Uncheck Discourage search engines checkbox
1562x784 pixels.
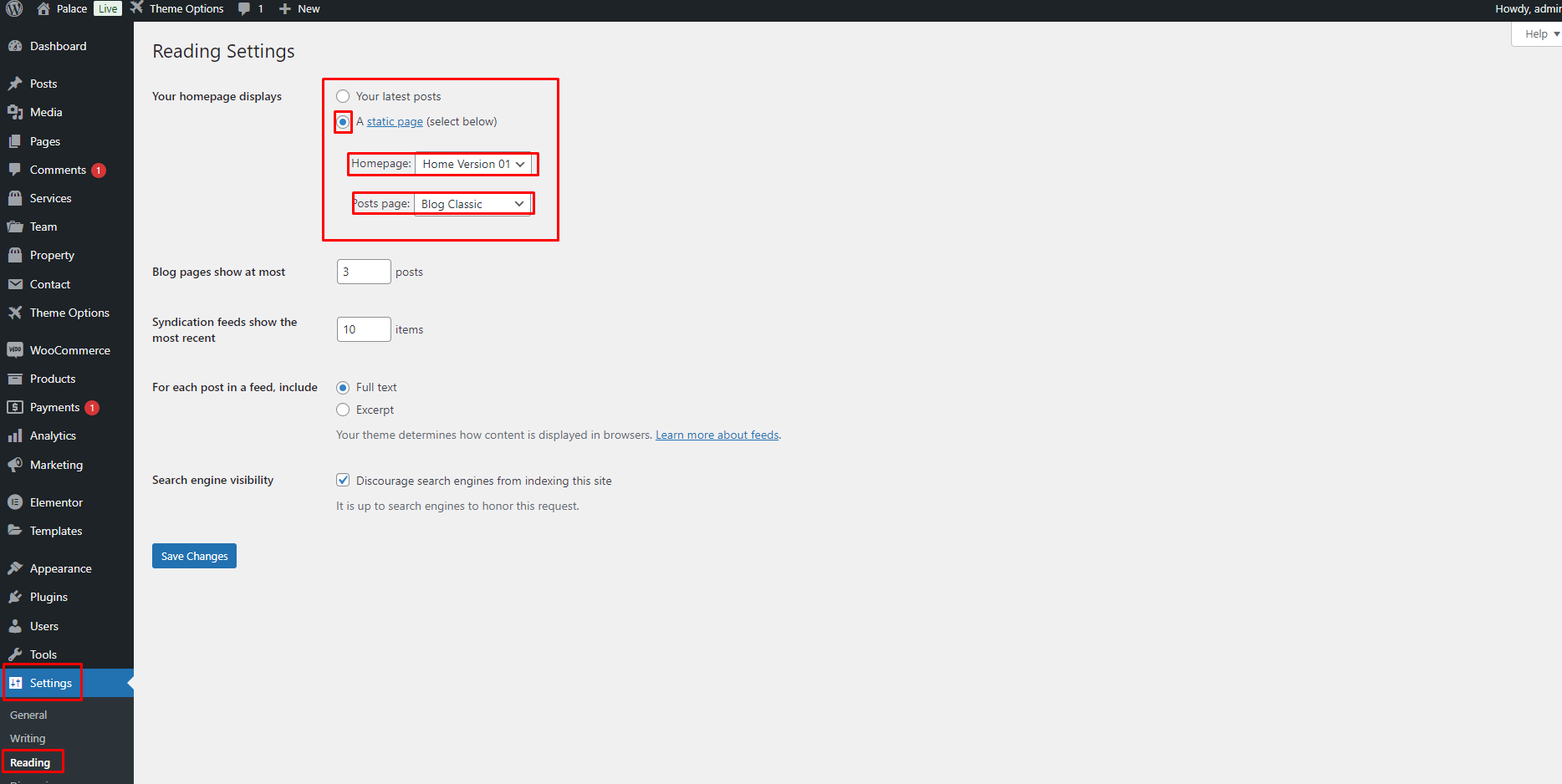(343, 480)
